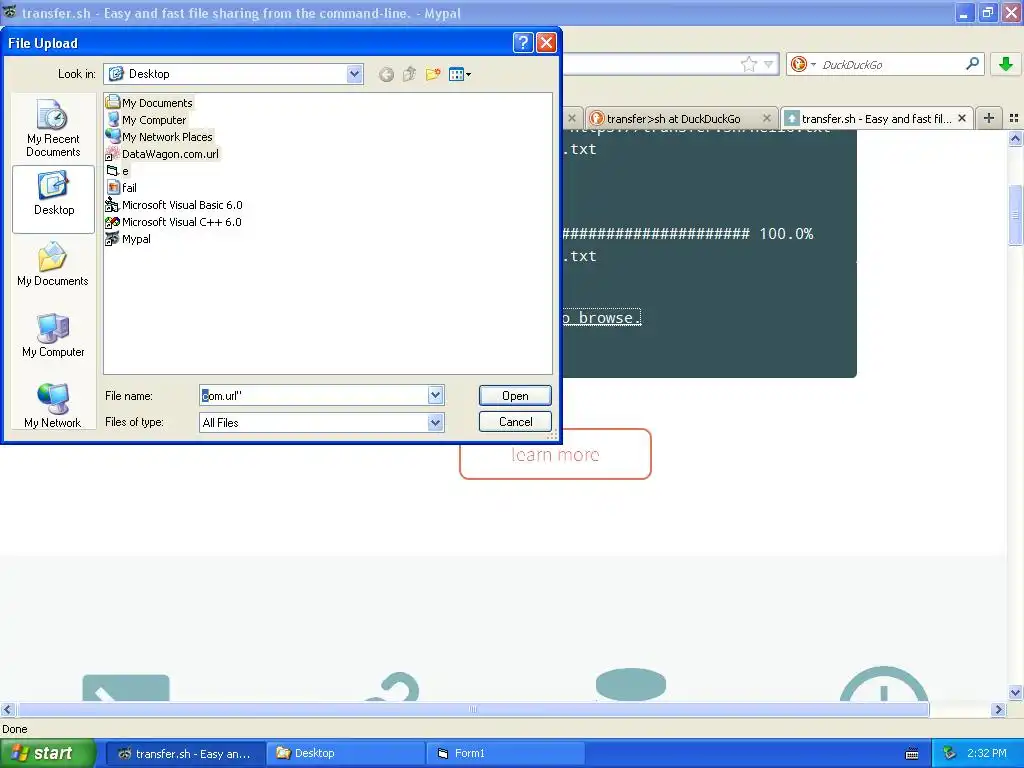Click the vertical scrollbar up arrow

point(1016,138)
